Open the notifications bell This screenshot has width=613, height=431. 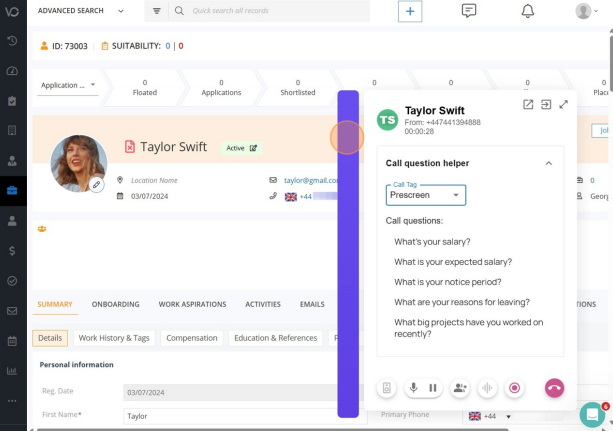pyautogui.click(x=528, y=11)
